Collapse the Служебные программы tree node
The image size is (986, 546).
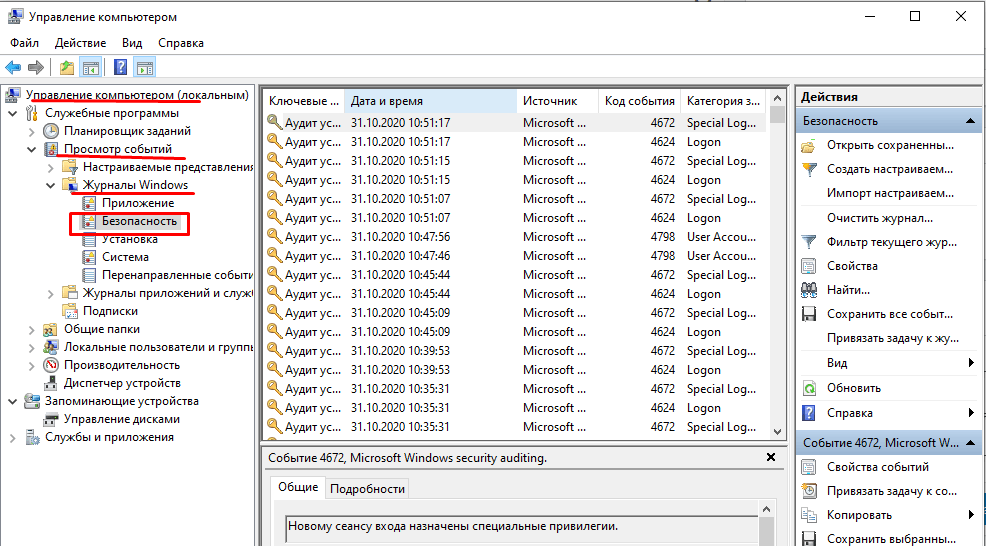pos(13,114)
